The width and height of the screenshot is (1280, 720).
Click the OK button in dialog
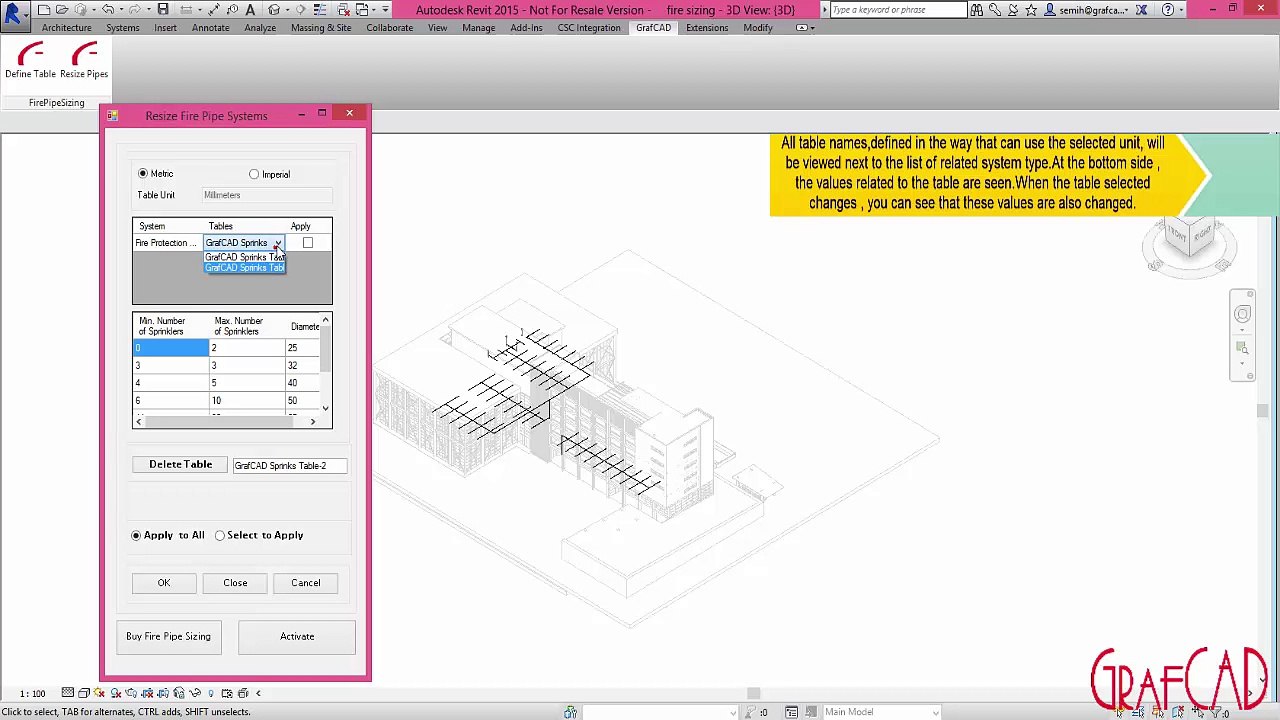coord(164,583)
